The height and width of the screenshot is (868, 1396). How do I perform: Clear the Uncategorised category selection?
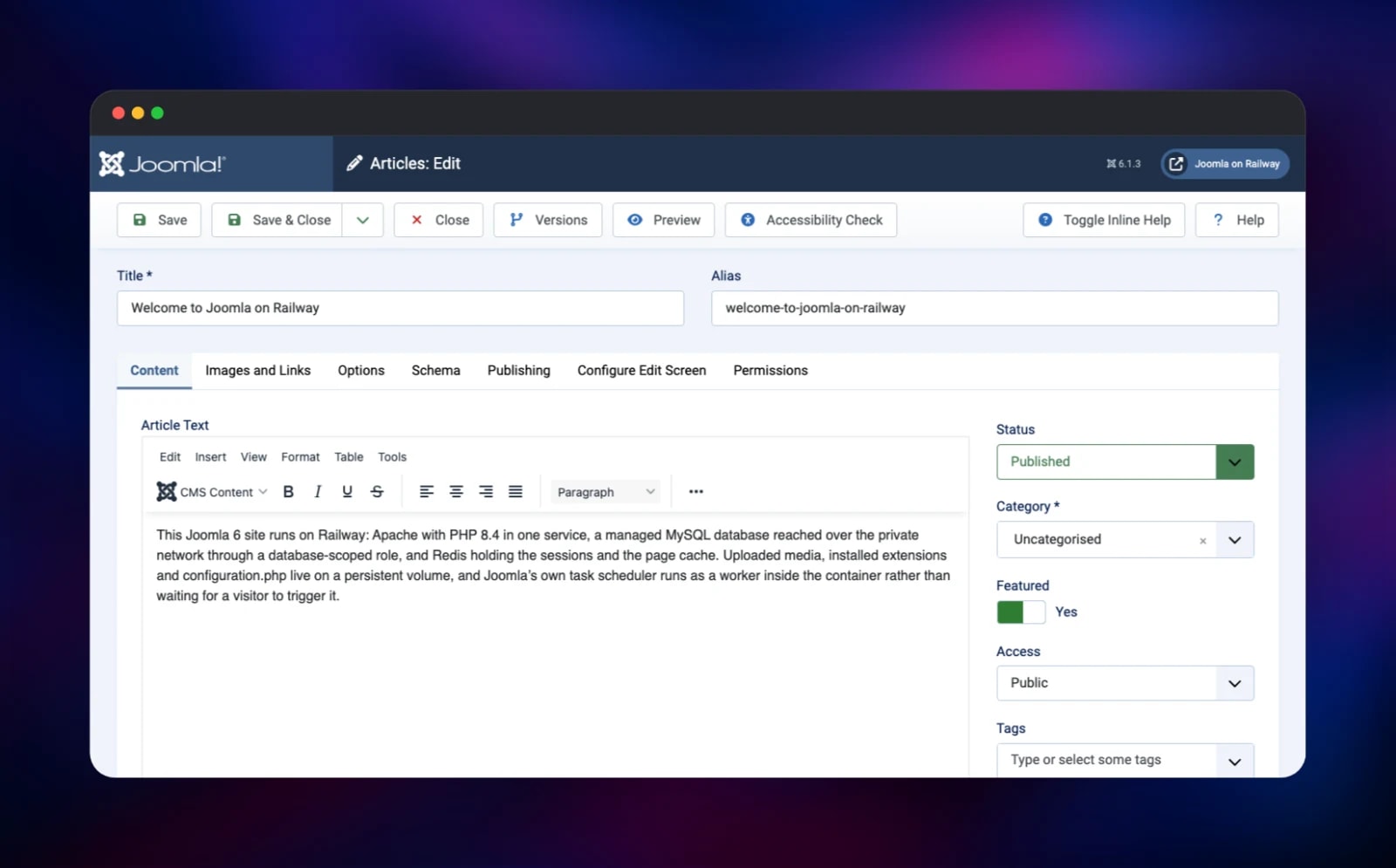pos(1202,541)
